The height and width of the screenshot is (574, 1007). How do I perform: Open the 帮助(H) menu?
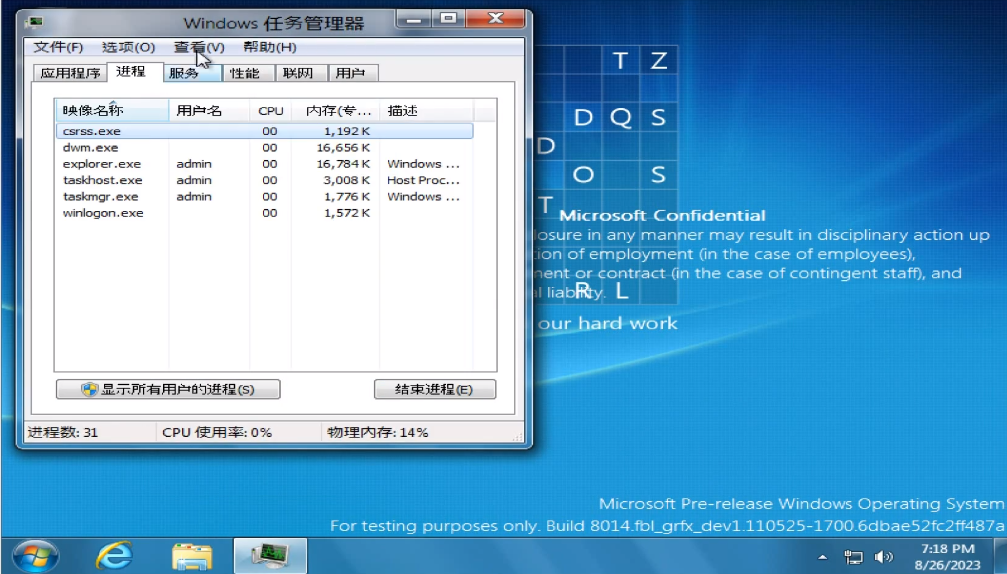(x=270, y=47)
